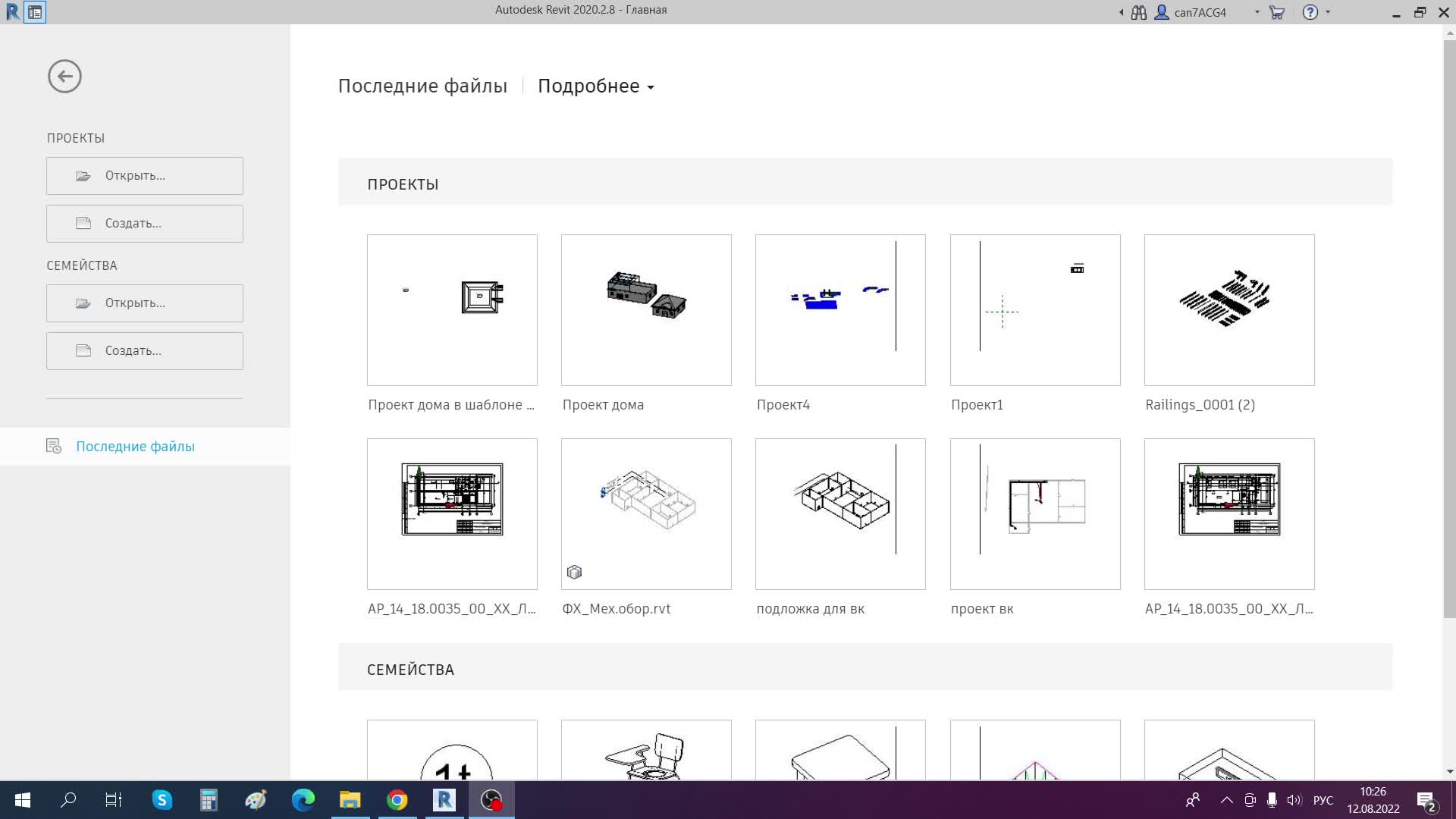Screen dimensions: 1456x819
Task: Click the cube badge on ФХ_Мех.обор thumbnail
Action: pos(574,573)
